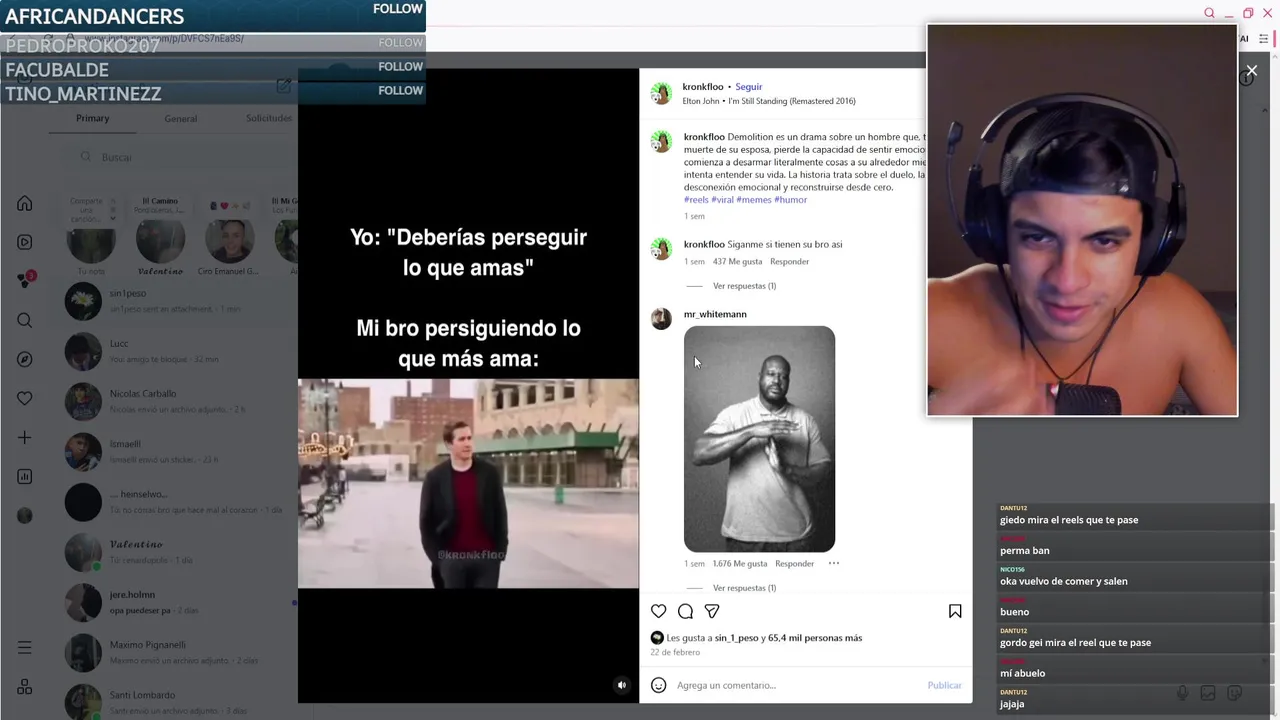Open Notifications heart icon in the sidebar
1280x720 pixels.
point(25,398)
